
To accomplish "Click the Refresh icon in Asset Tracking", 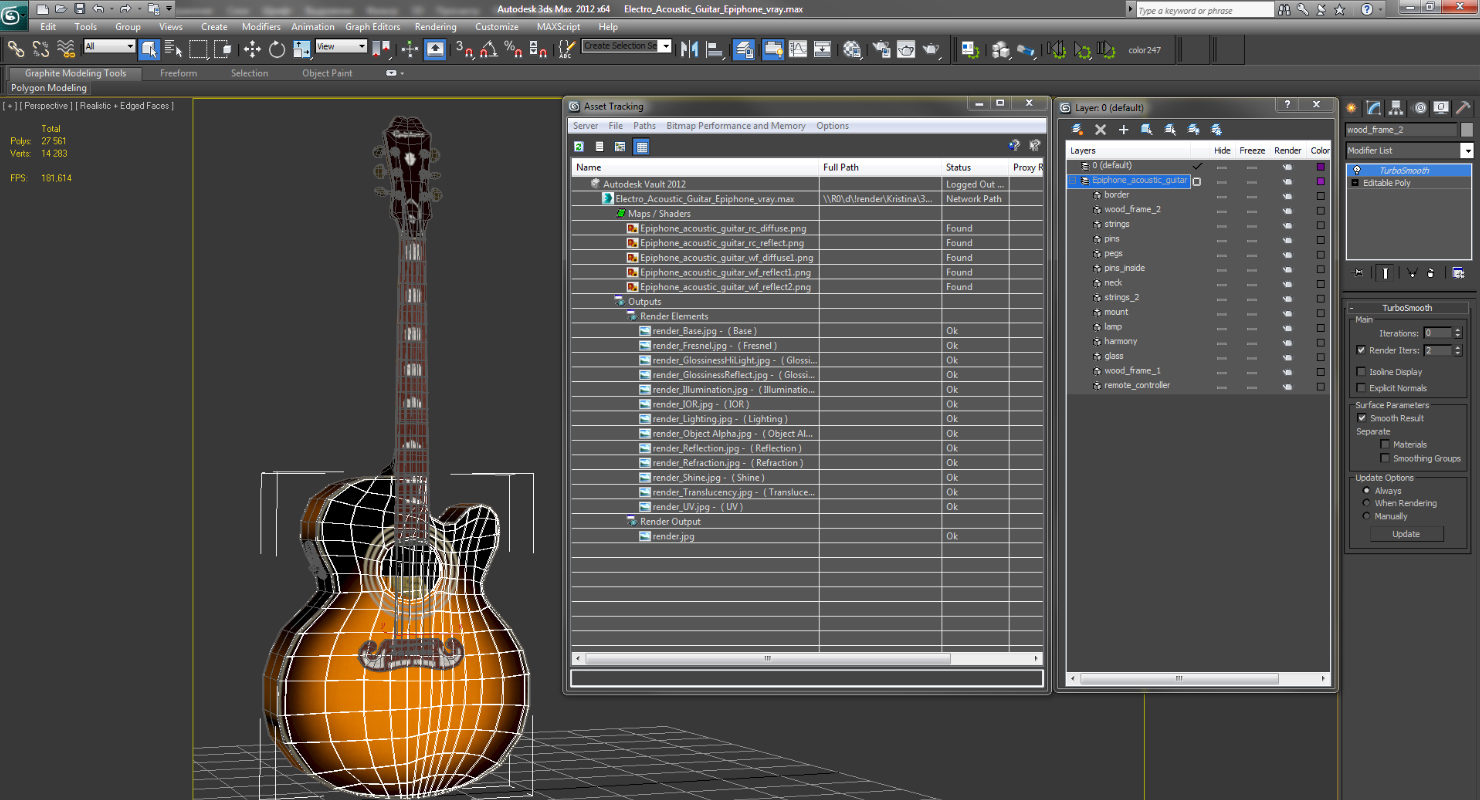I will (579, 147).
